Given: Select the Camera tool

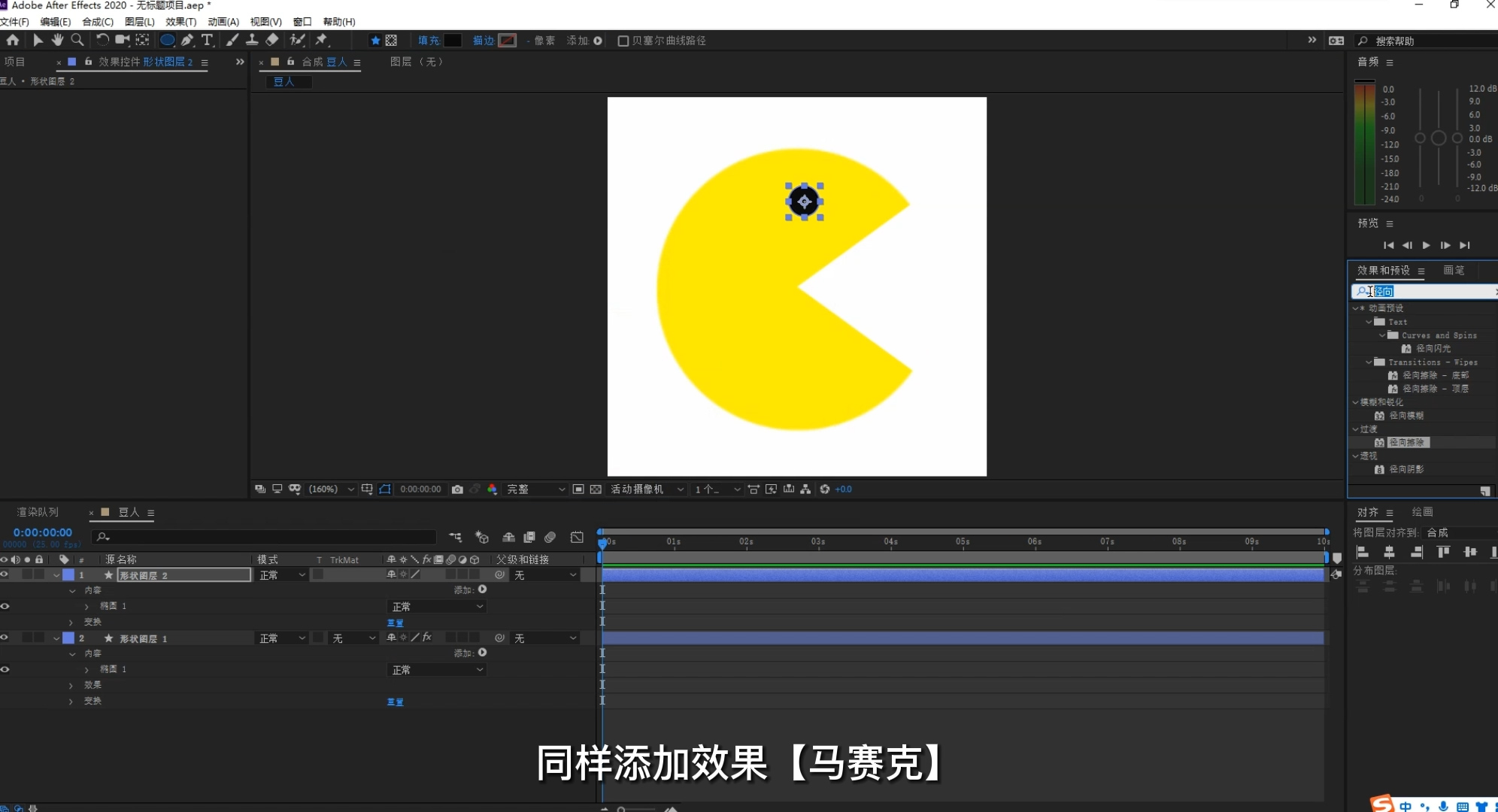Looking at the screenshot, I should pyautogui.click(x=122, y=40).
